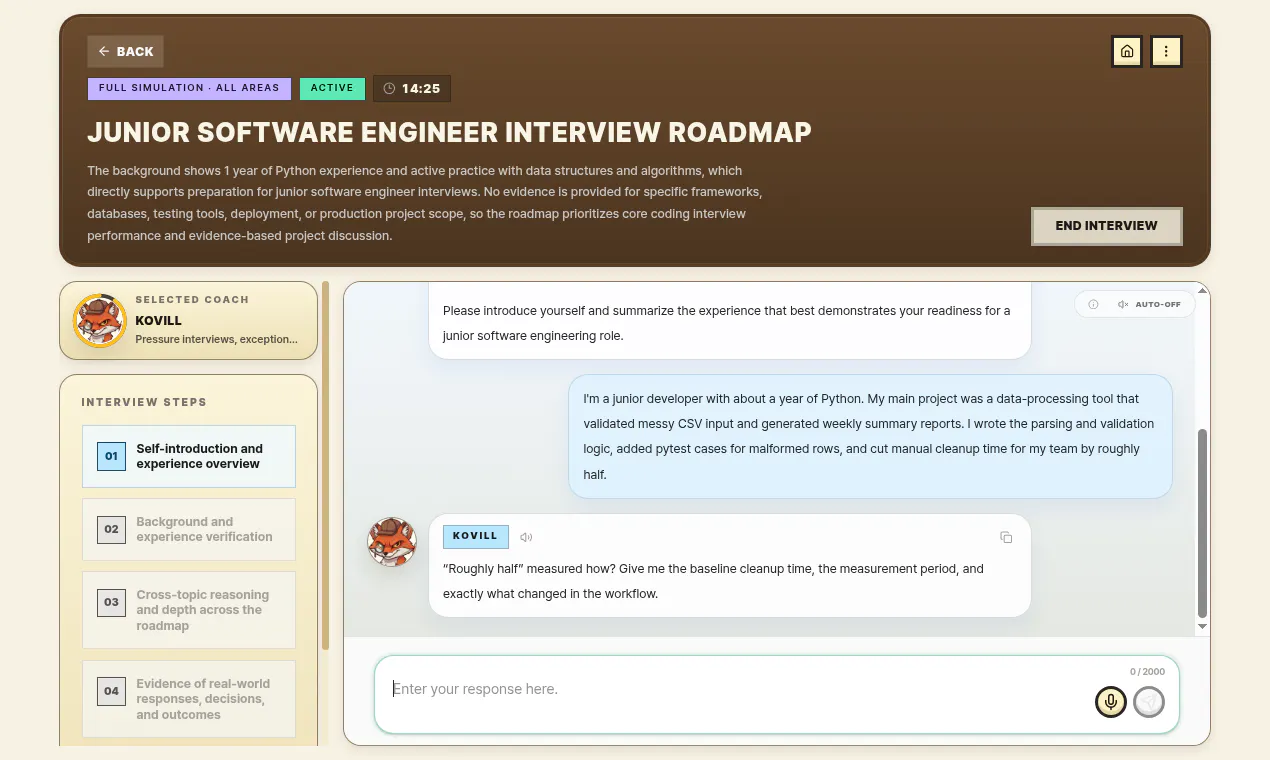
Task: Copy Kovill's message with the copy icon
Action: pyautogui.click(x=1006, y=537)
